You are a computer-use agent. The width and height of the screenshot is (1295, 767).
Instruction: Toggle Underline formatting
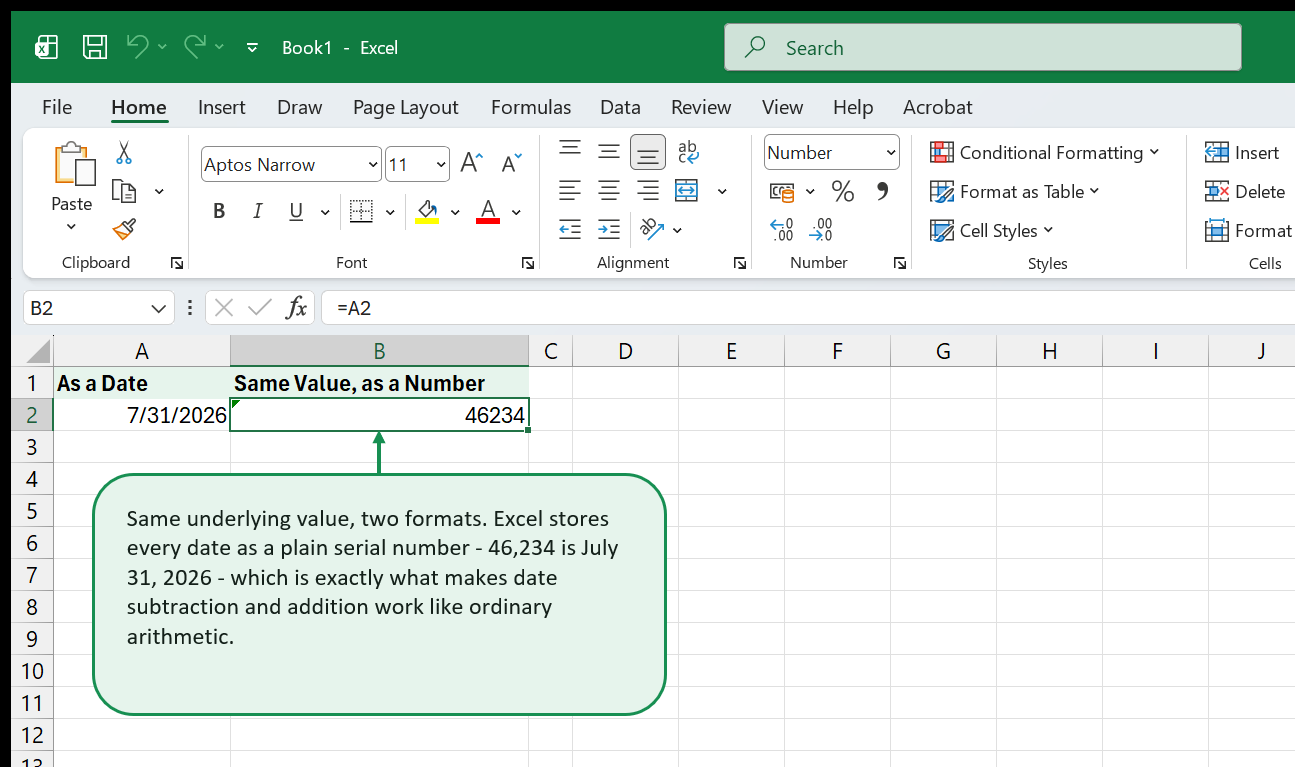pyautogui.click(x=296, y=211)
